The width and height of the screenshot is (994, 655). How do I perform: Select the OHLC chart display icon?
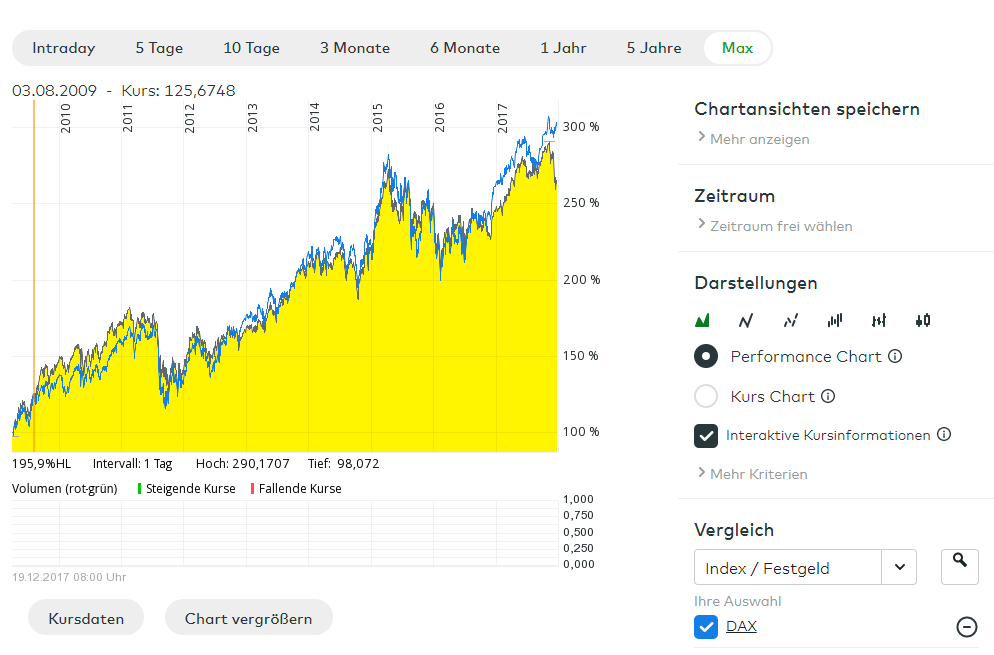879,320
